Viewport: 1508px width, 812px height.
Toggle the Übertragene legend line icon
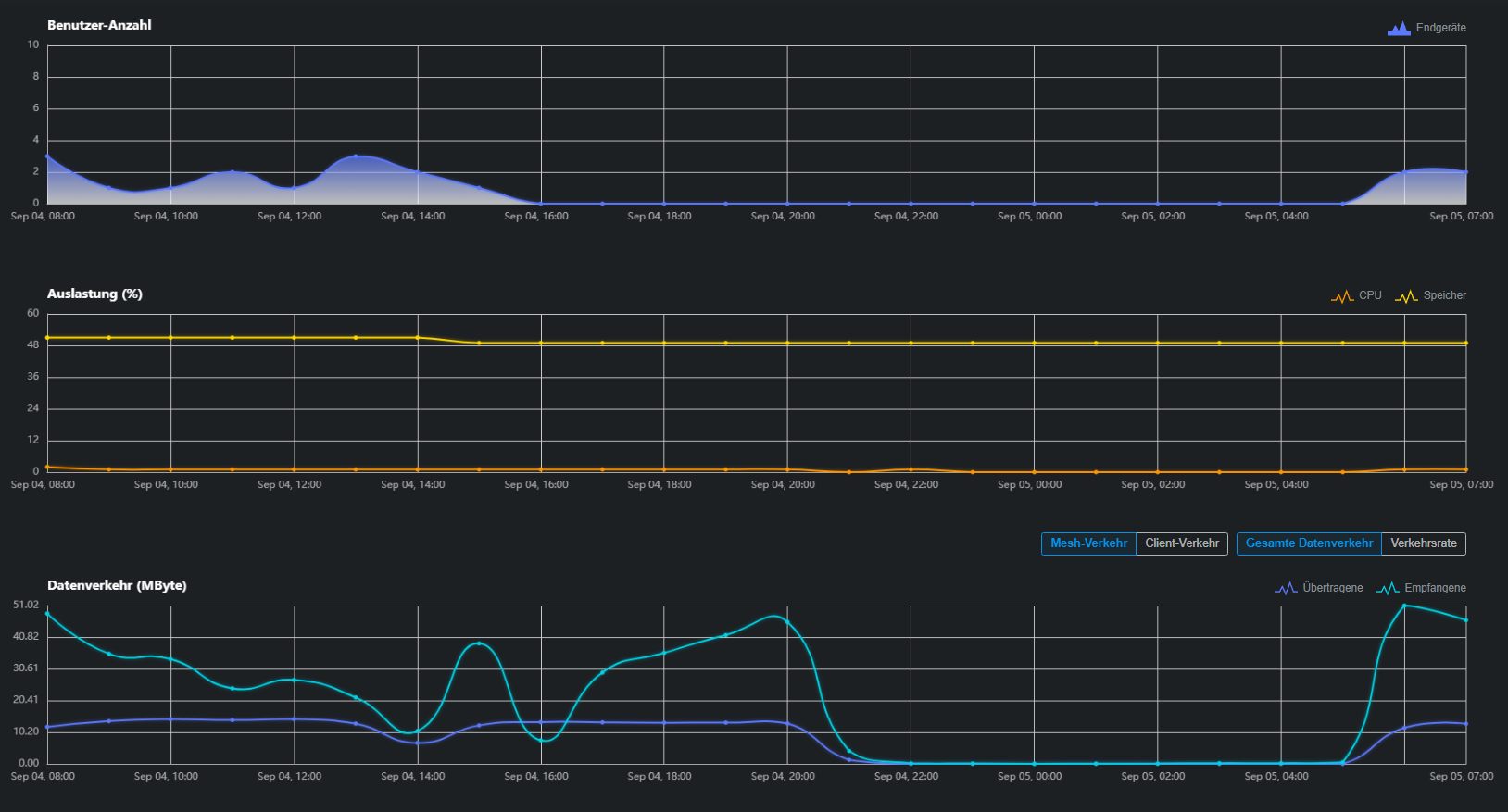tap(1286, 588)
